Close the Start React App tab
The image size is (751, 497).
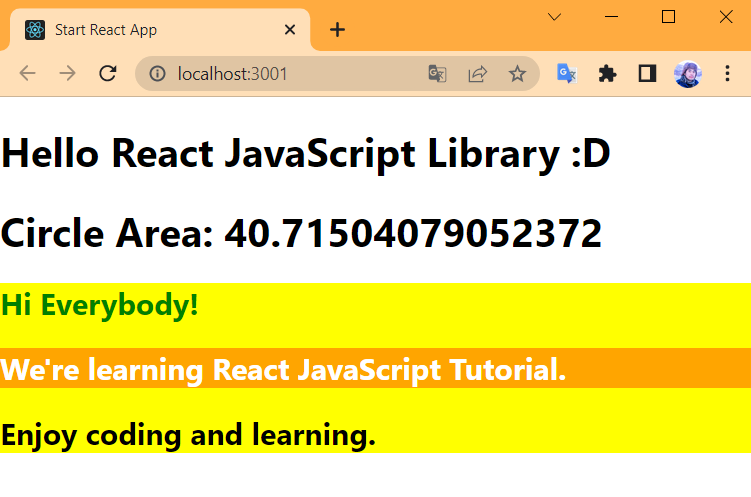pyautogui.click(x=290, y=30)
